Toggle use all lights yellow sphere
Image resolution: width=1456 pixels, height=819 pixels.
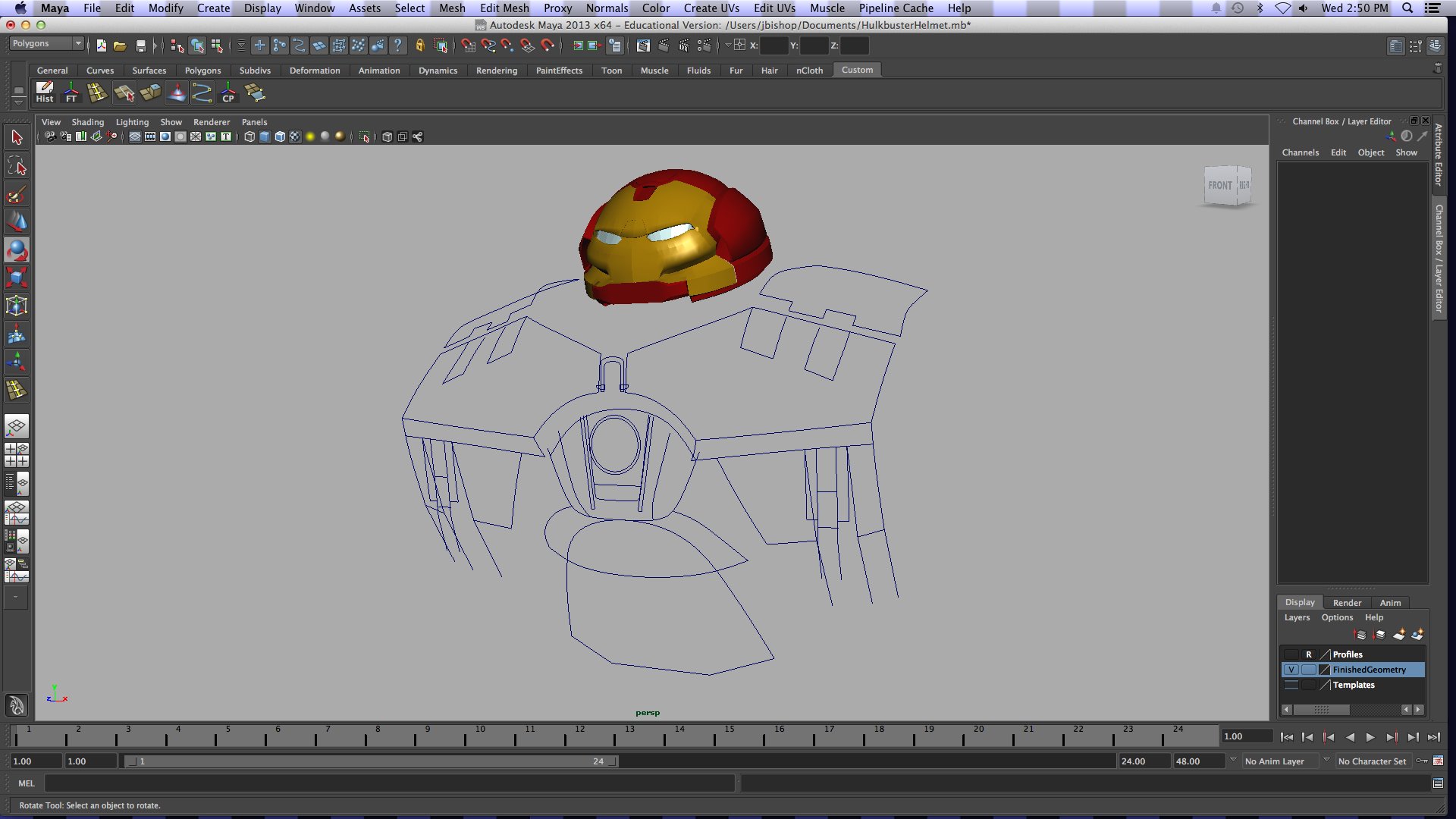pos(310,136)
